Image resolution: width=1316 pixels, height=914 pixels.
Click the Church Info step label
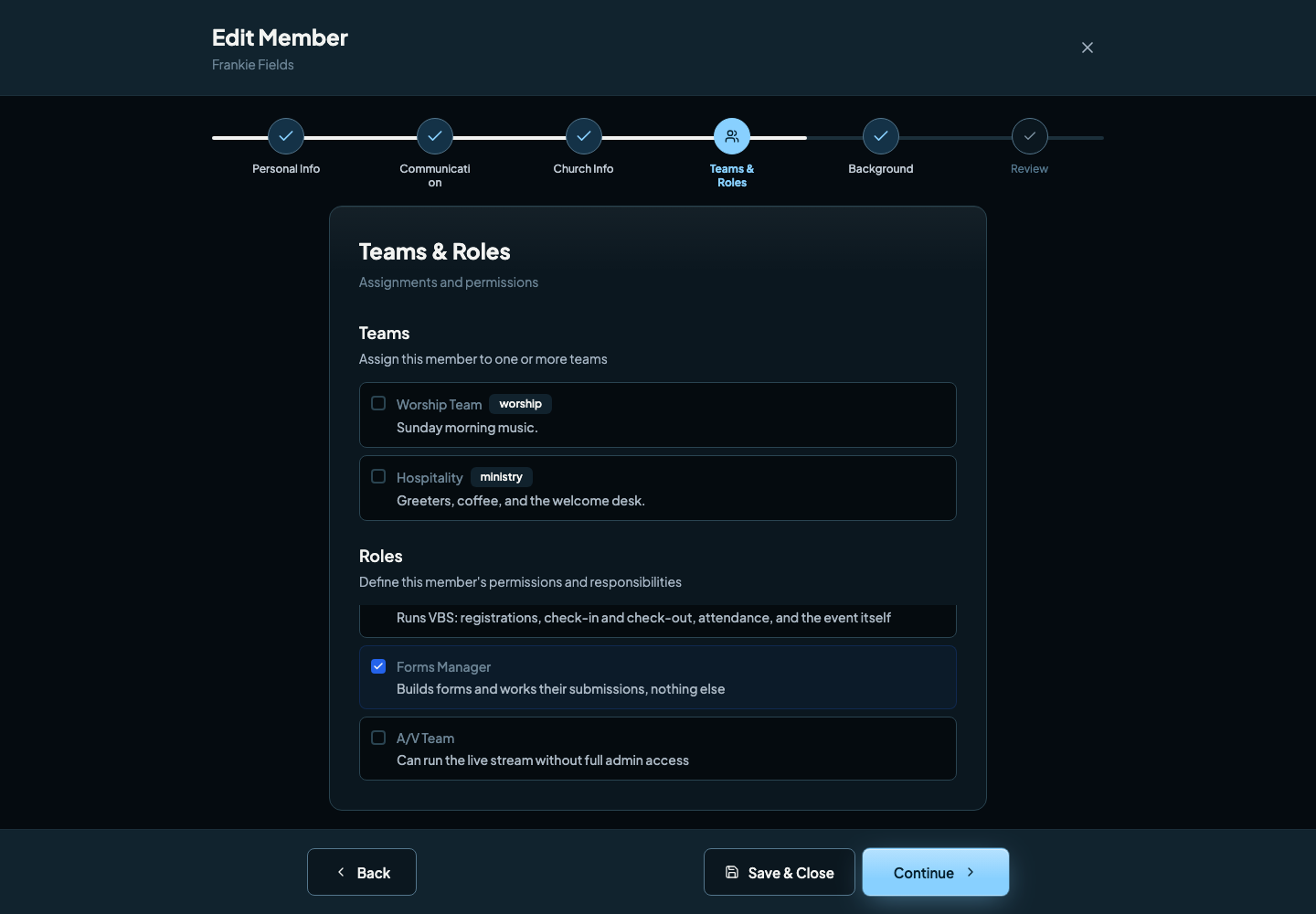point(583,169)
